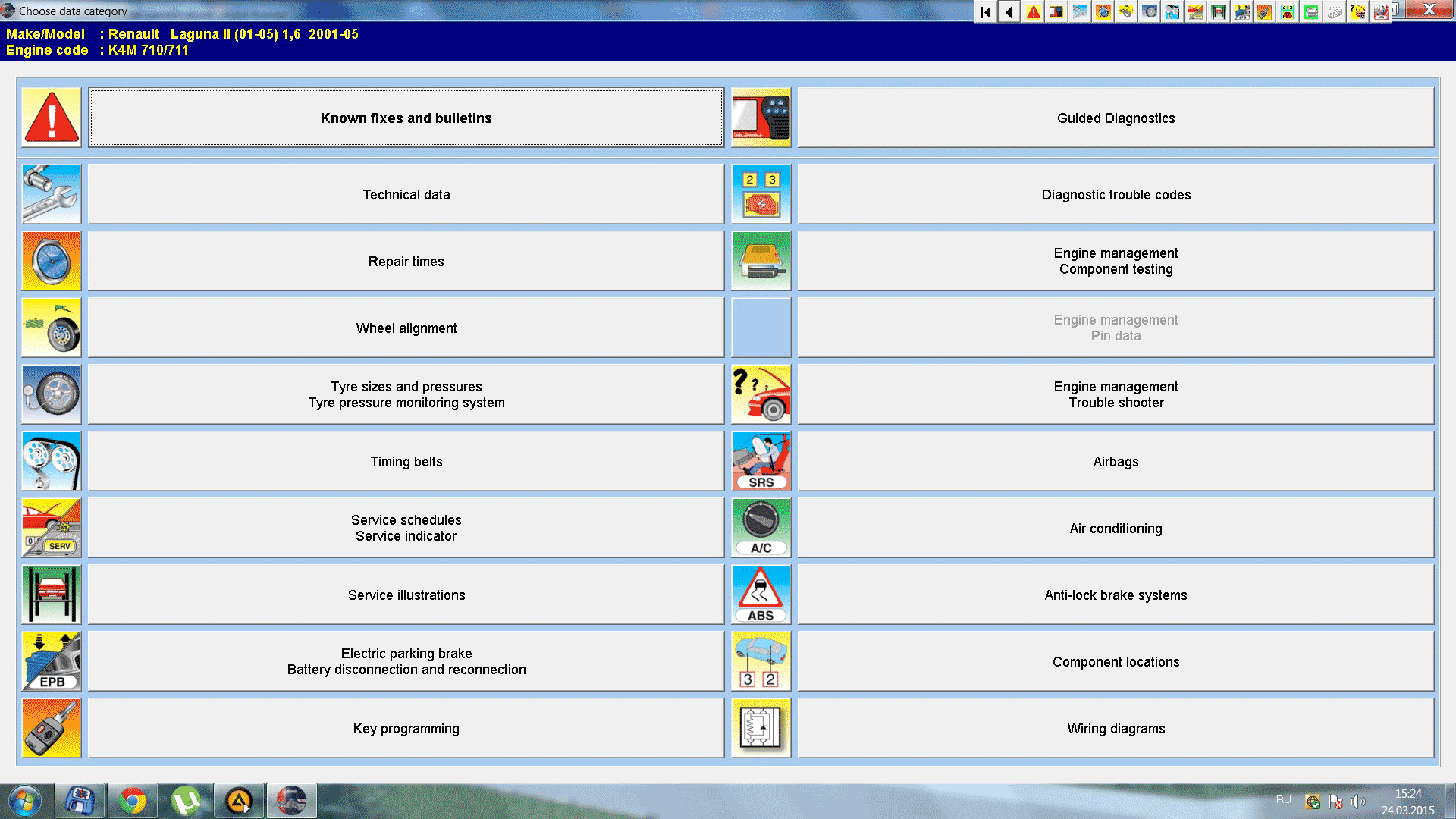Click the RU language indicator in taskbar
Image resolution: width=1456 pixels, height=819 pixels.
1283,799
